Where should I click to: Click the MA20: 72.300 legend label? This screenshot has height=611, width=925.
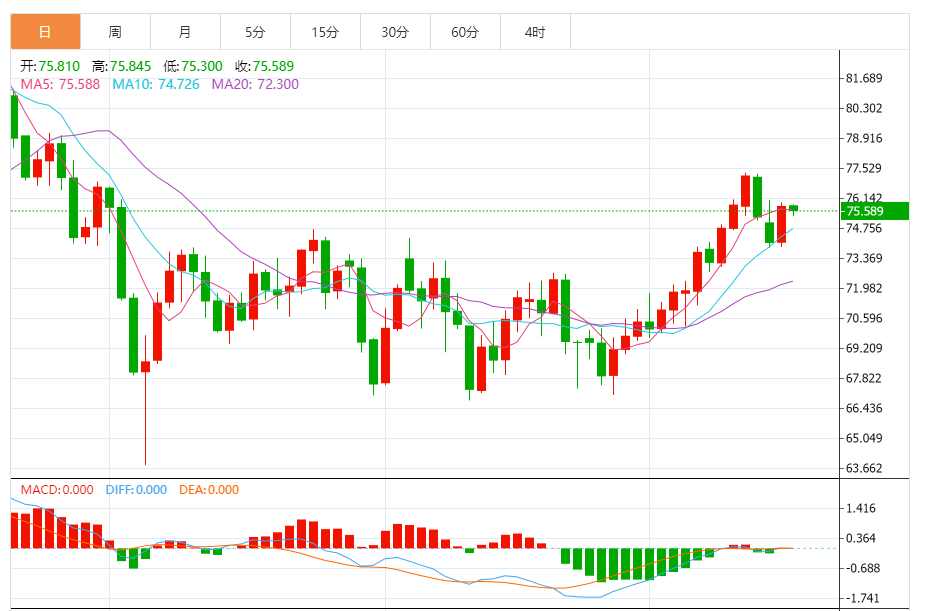[255, 84]
